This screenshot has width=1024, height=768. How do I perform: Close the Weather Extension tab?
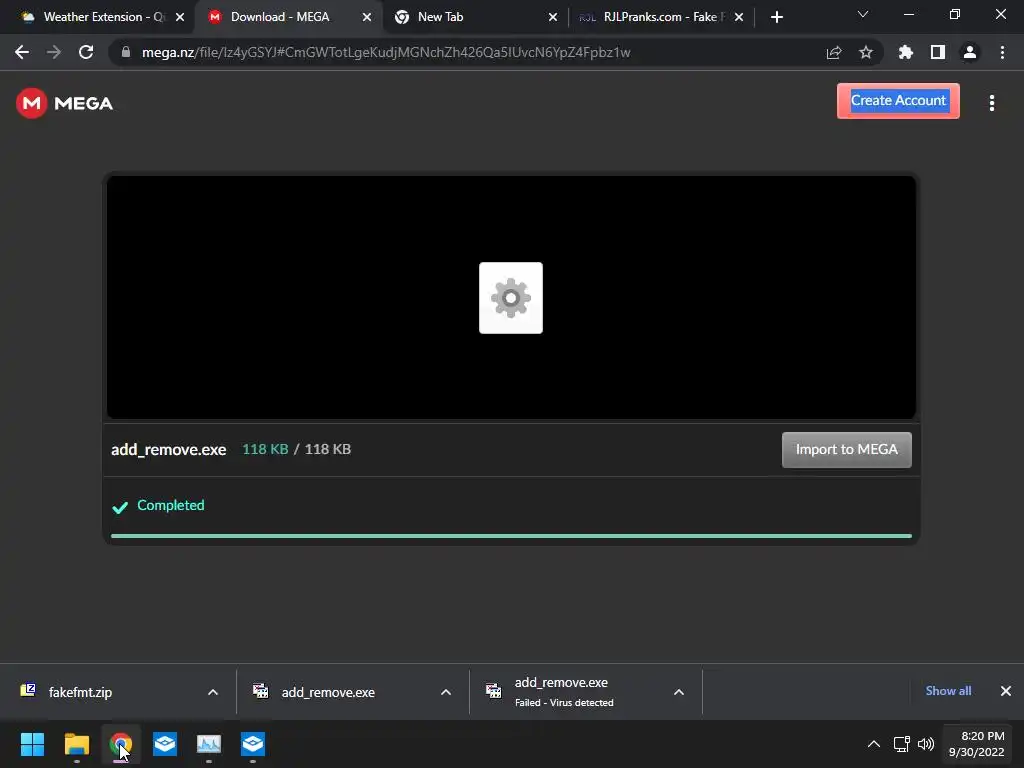(180, 17)
